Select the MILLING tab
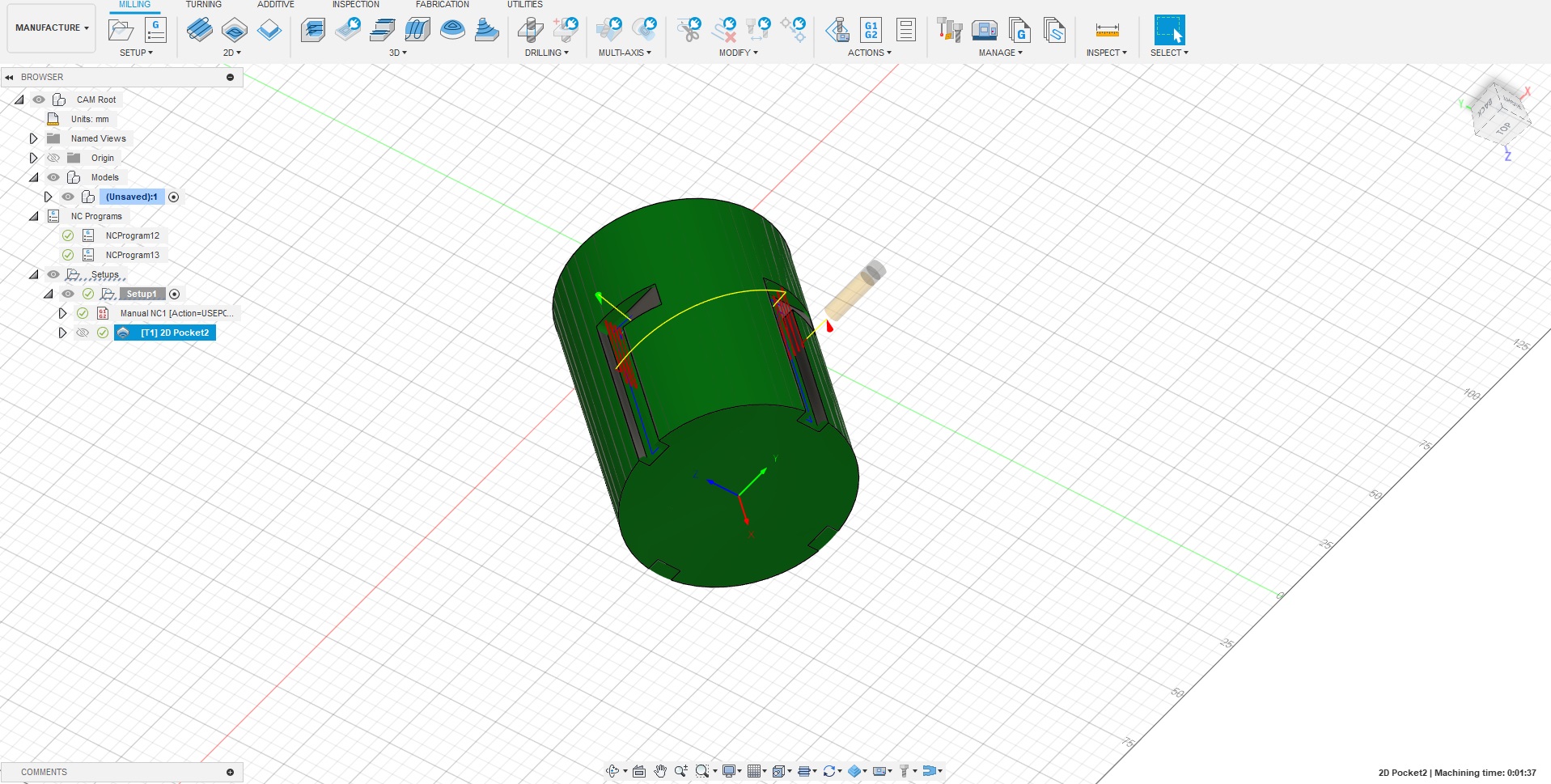 [x=134, y=5]
